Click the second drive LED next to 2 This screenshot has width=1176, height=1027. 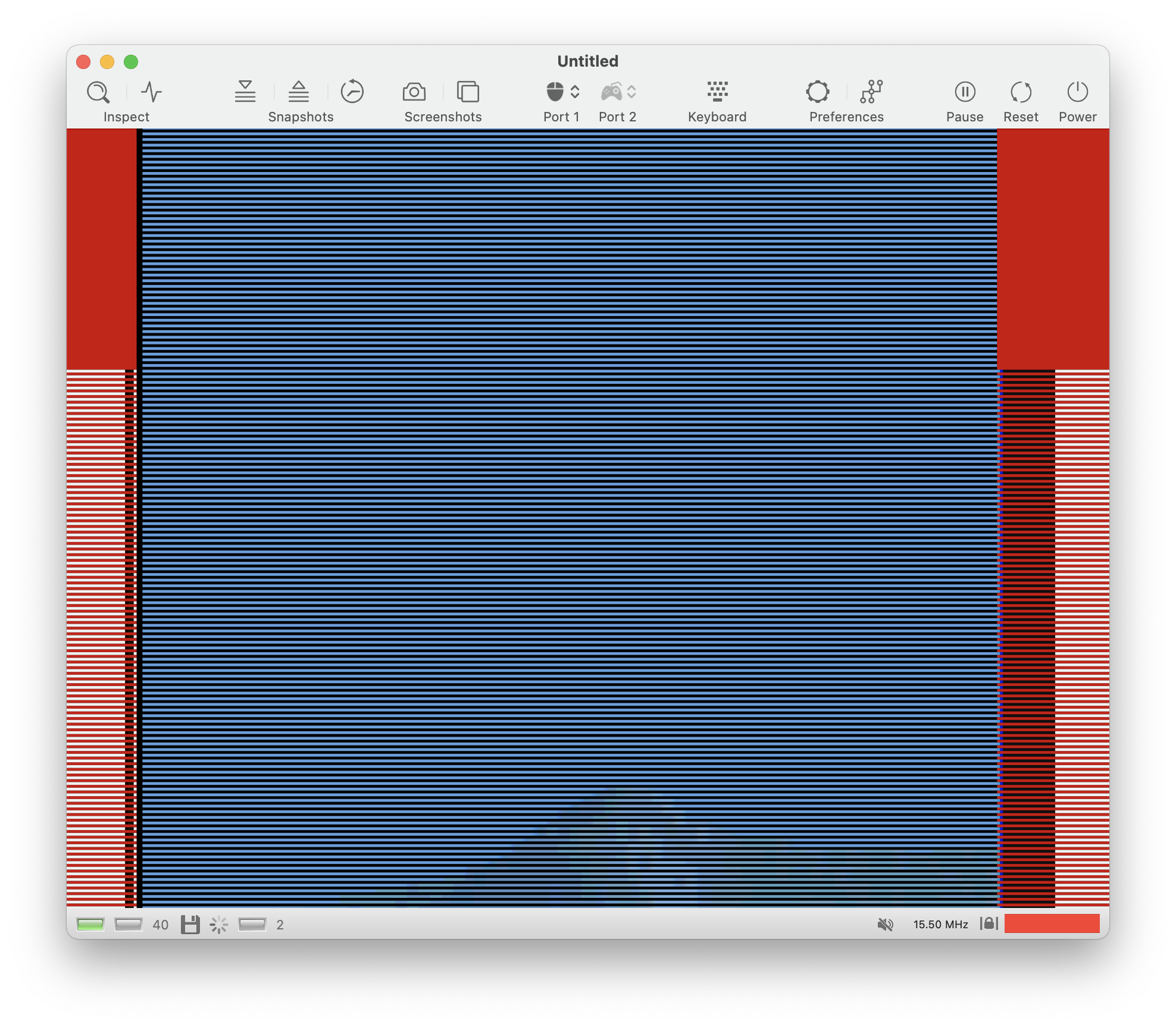point(252,924)
